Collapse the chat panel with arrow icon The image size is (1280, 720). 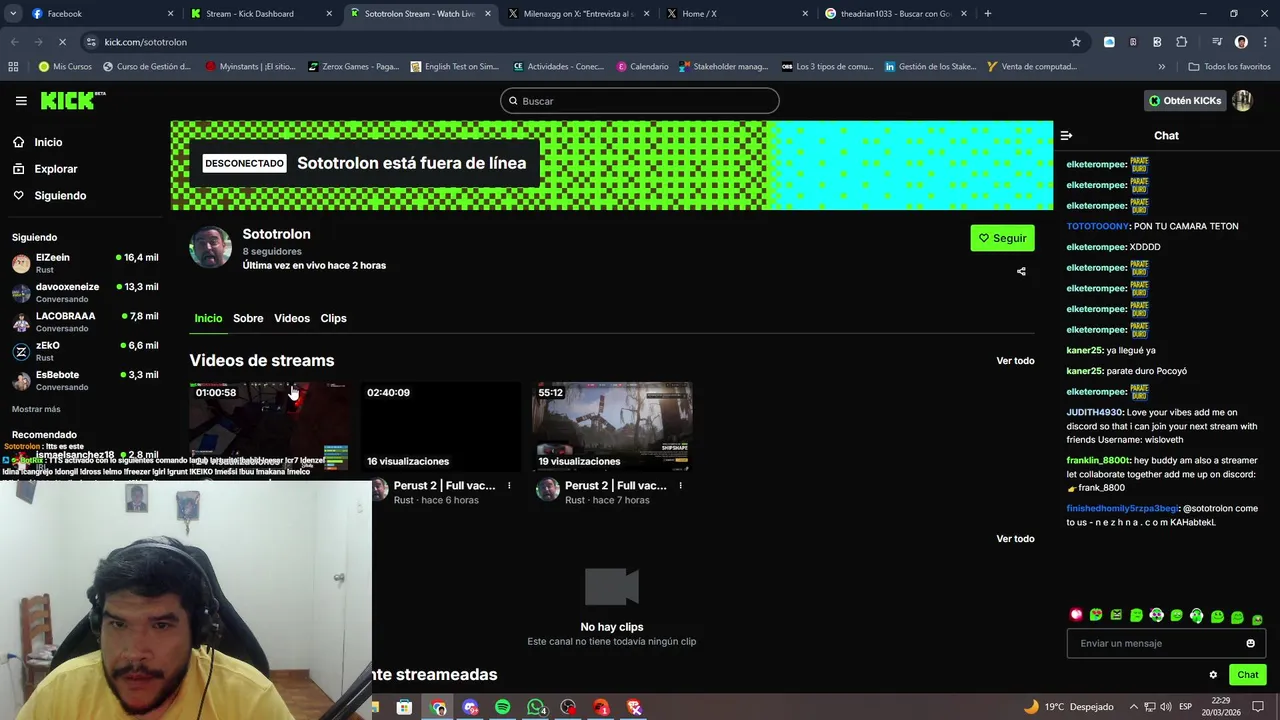pos(1066,135)
